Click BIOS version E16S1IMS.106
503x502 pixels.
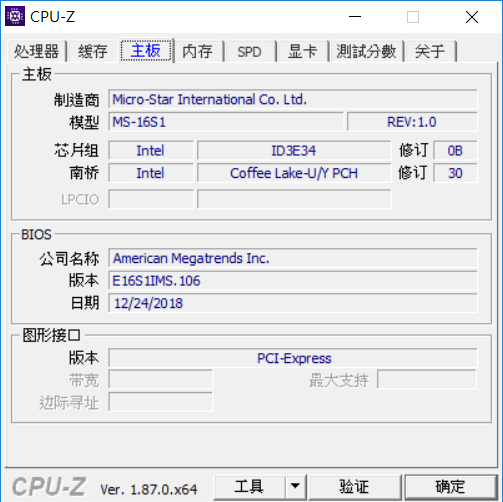coord(293,281)
